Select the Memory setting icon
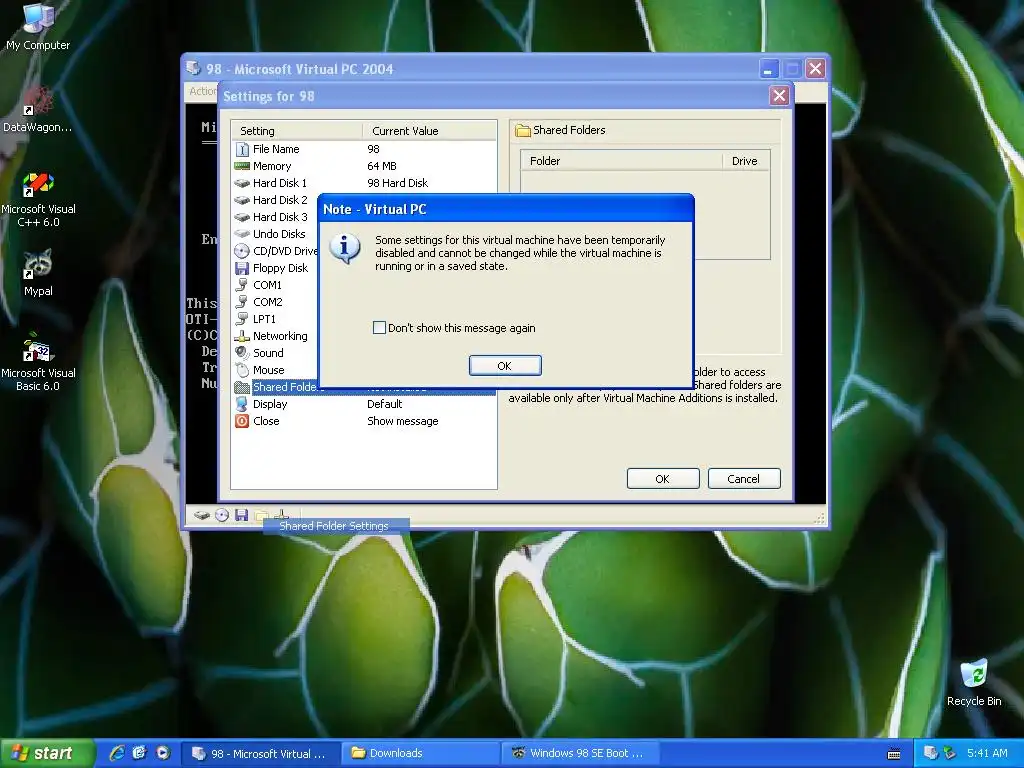Viewport: 1024px width, 768px height. 242,166
